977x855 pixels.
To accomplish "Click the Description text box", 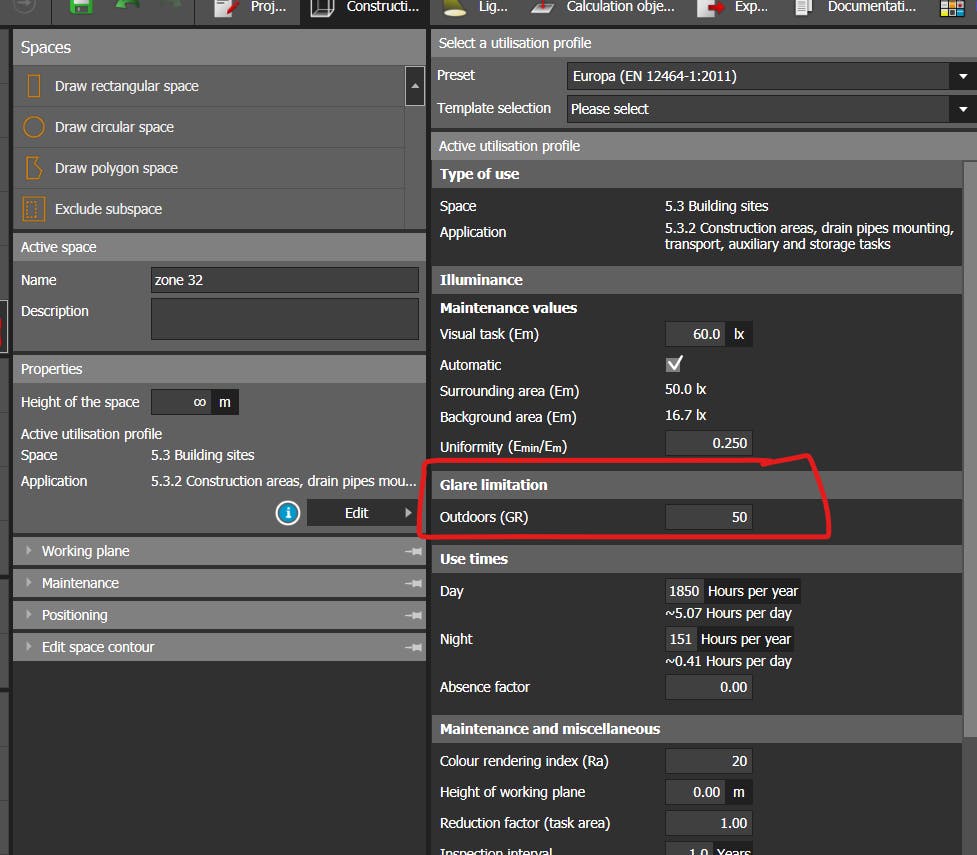I will [285, 319].
